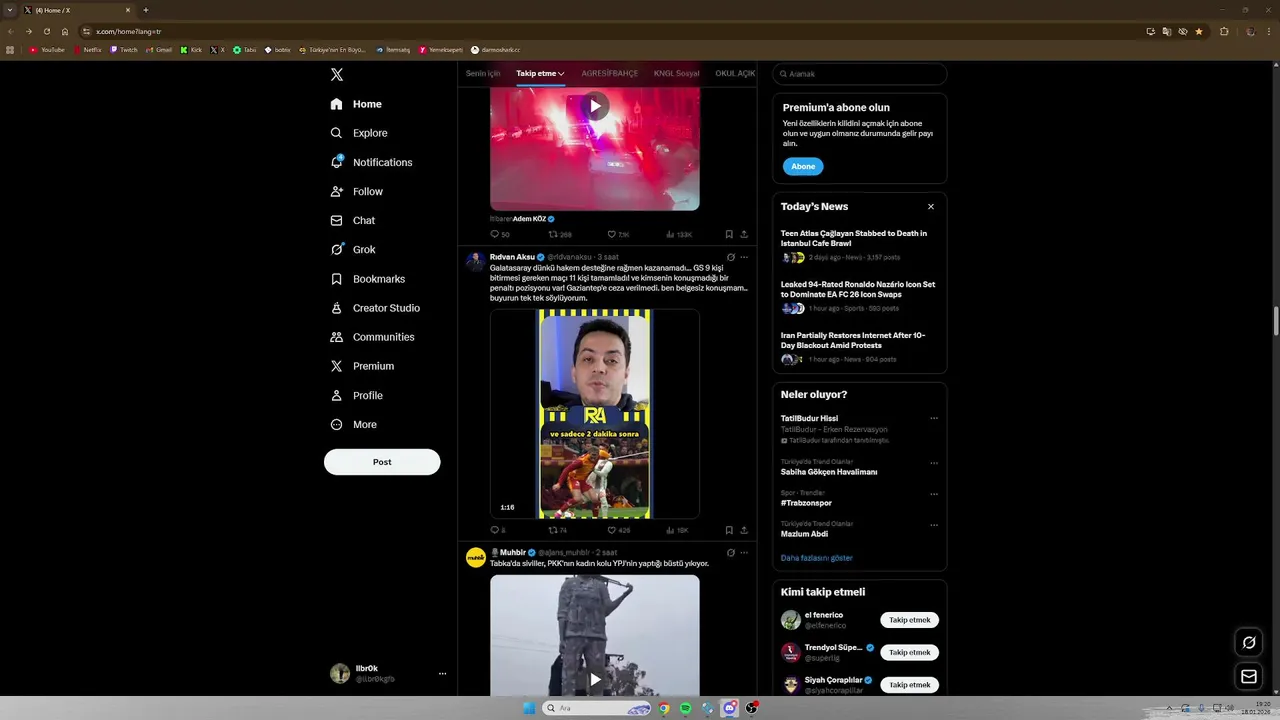The width and height of the screenshot is (1280, 720).
Task: Switch to KNGL Sosyal tab
Action: coord(677,73)
